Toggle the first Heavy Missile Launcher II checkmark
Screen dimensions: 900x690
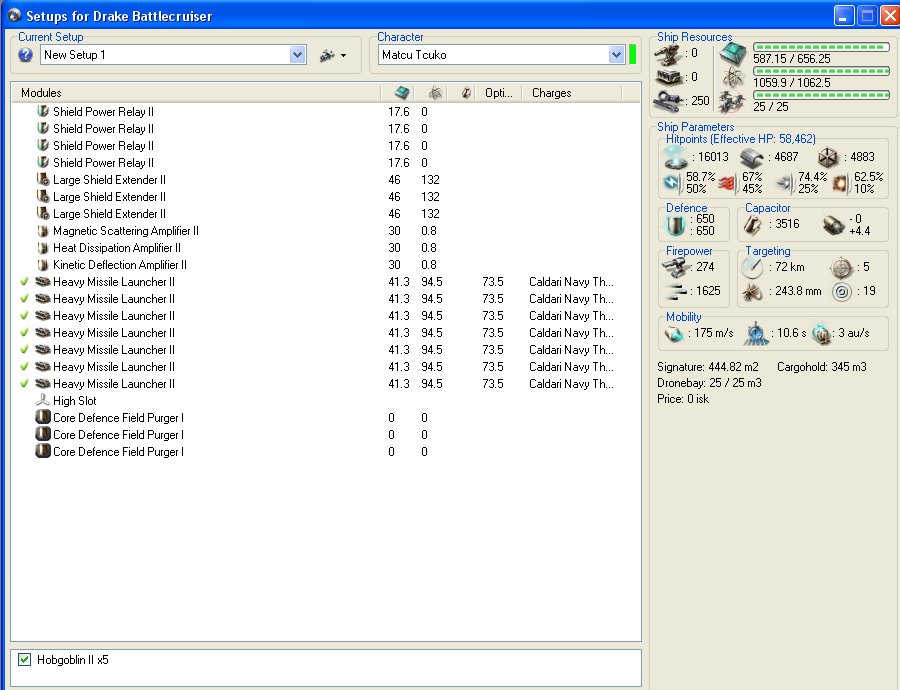pyautogui.click(x=24, y=282)
